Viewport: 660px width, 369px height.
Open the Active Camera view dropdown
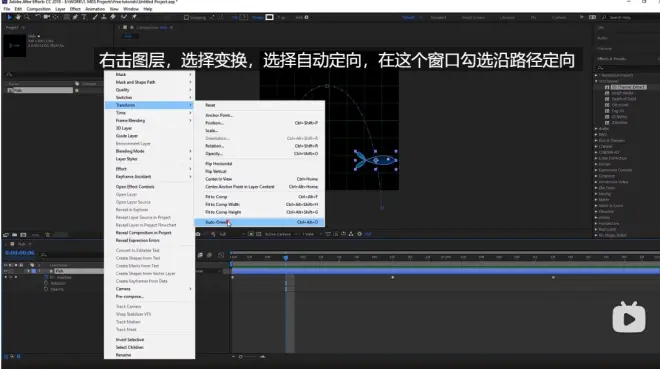tap(281, 234)
